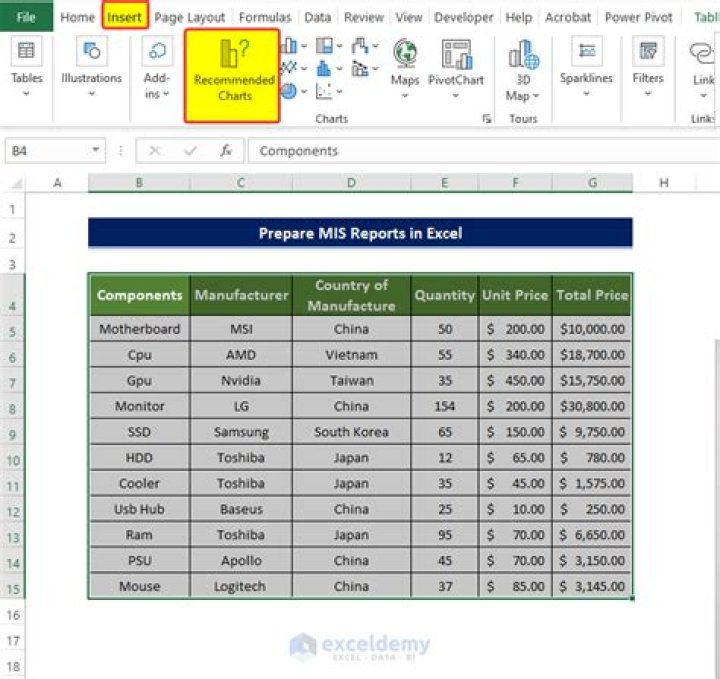Open the pie chart dropdown arrow
The width and height of the screenshot is (720, 679).
pos(304,91)
